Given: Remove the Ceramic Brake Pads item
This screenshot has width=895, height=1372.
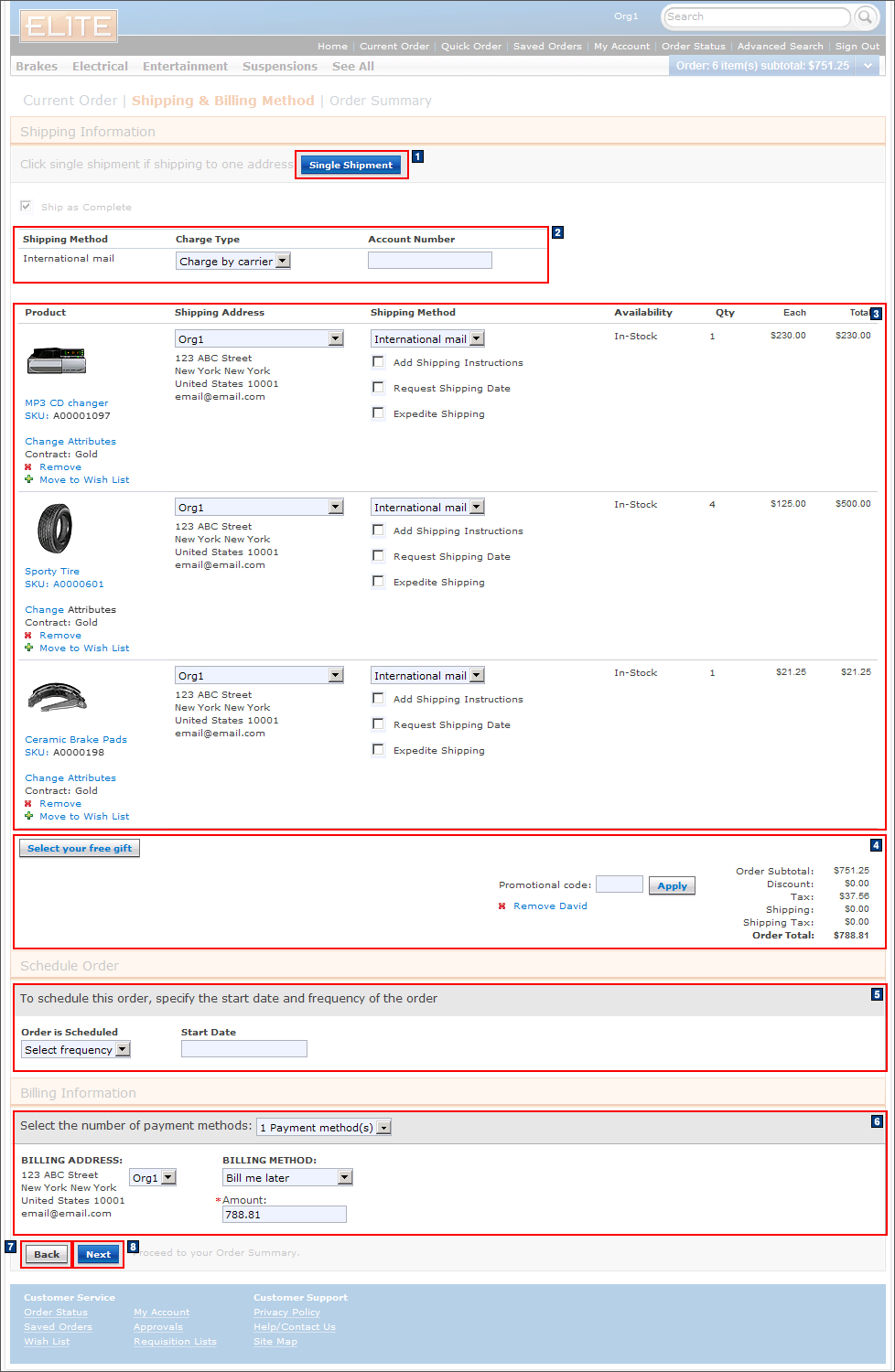Looking at the screenshot, I should (x=59, y=803).
